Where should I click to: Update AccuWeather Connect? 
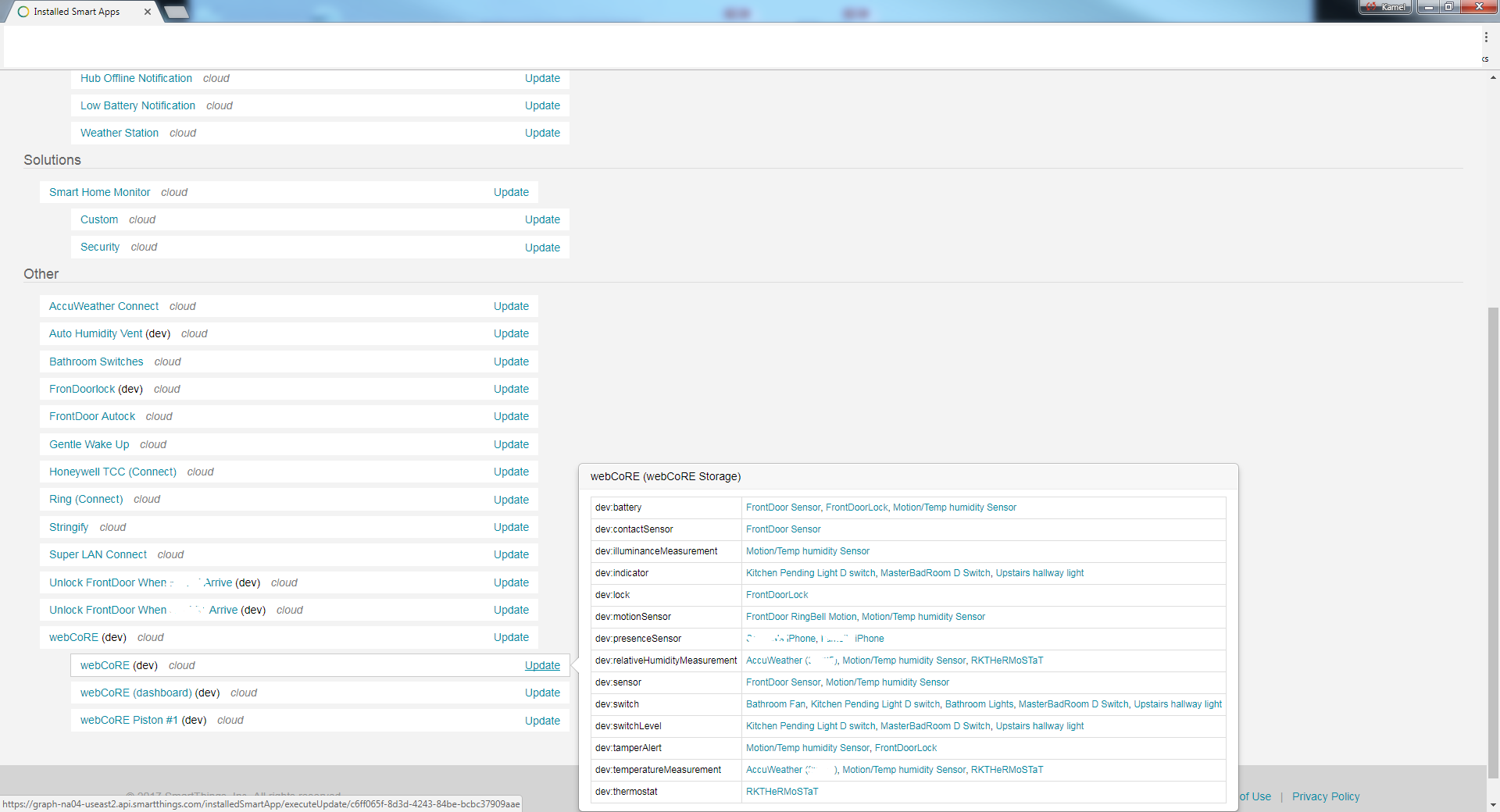coord(511,306)
